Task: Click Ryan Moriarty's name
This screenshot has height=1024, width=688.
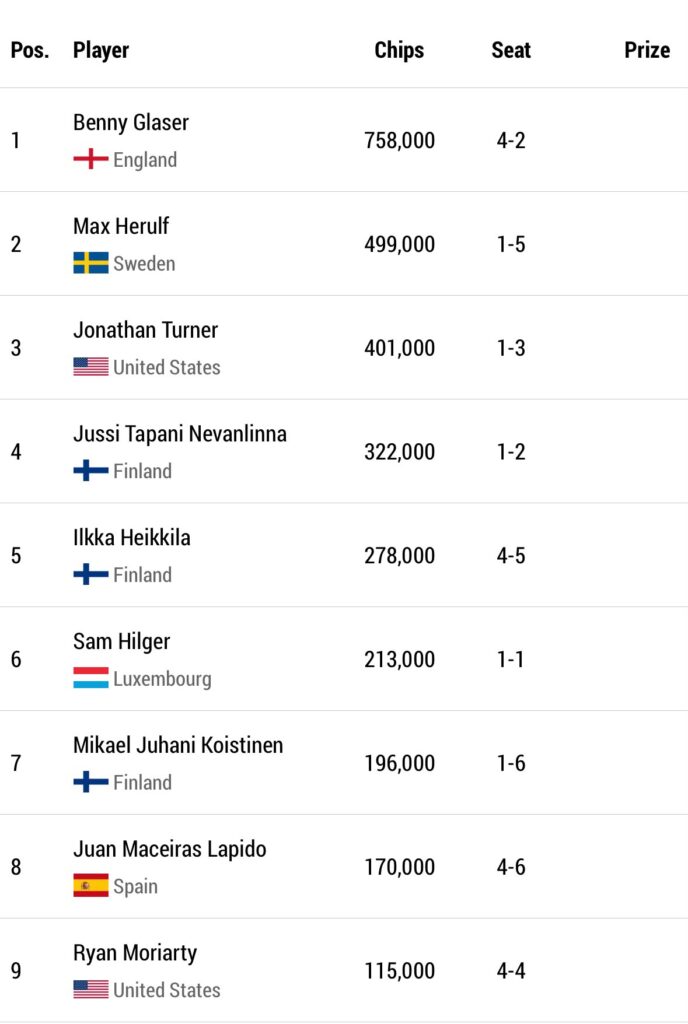Action: pyautogui.click(x=135, y=953)
